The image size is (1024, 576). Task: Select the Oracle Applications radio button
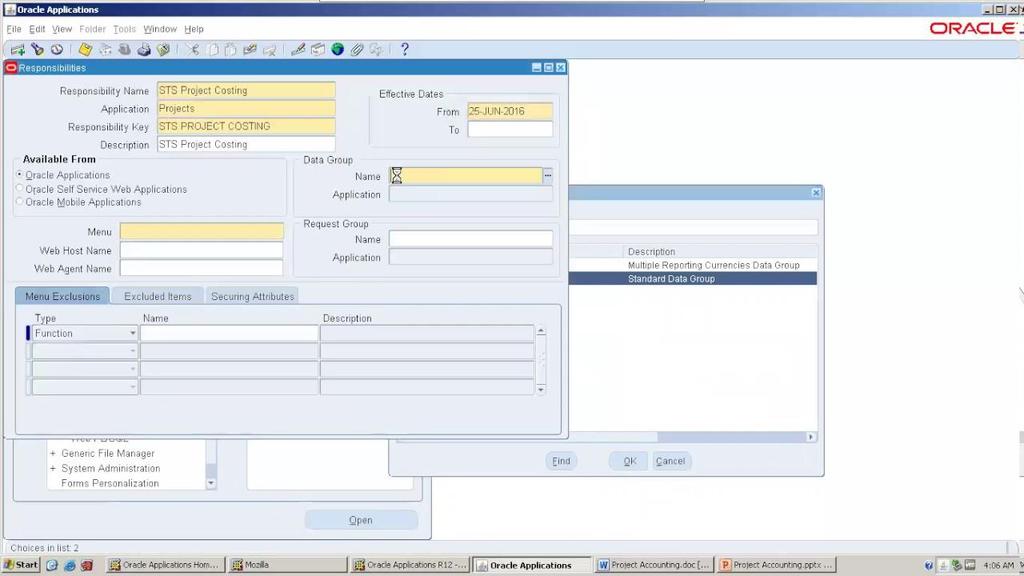[x=20, y=175]
